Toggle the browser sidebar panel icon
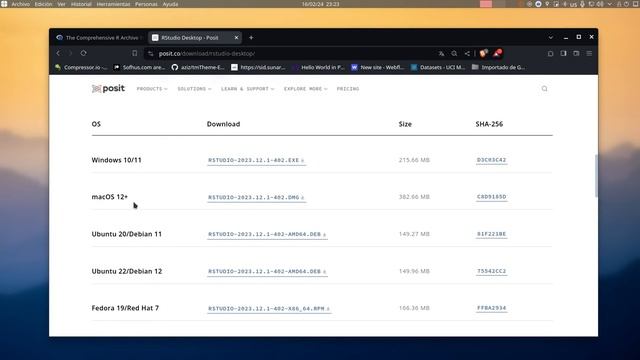The image size is (640, 360). click(563, 53)
